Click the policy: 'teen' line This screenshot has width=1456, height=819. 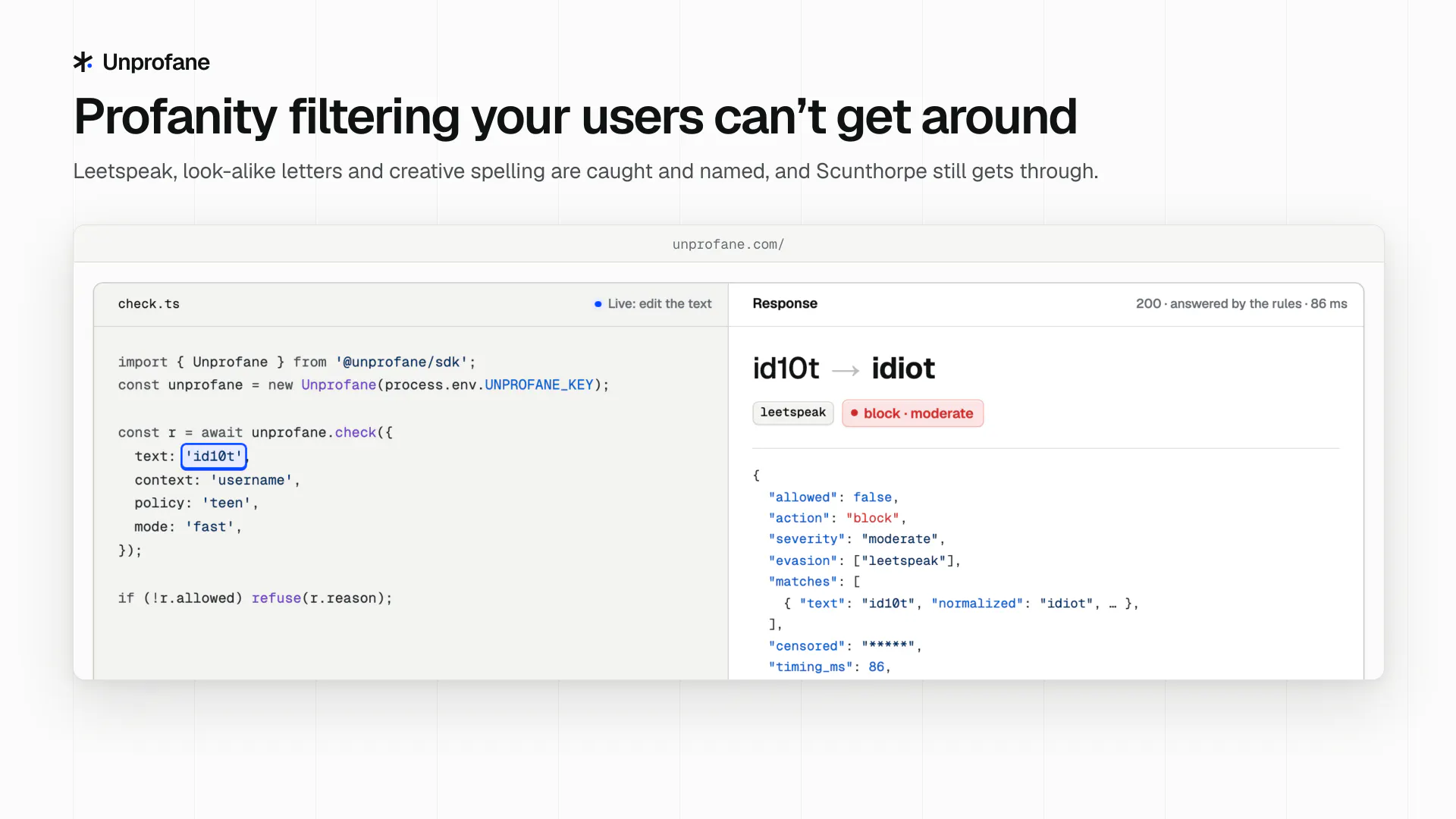pyautogui.click(x=196, y=504)
